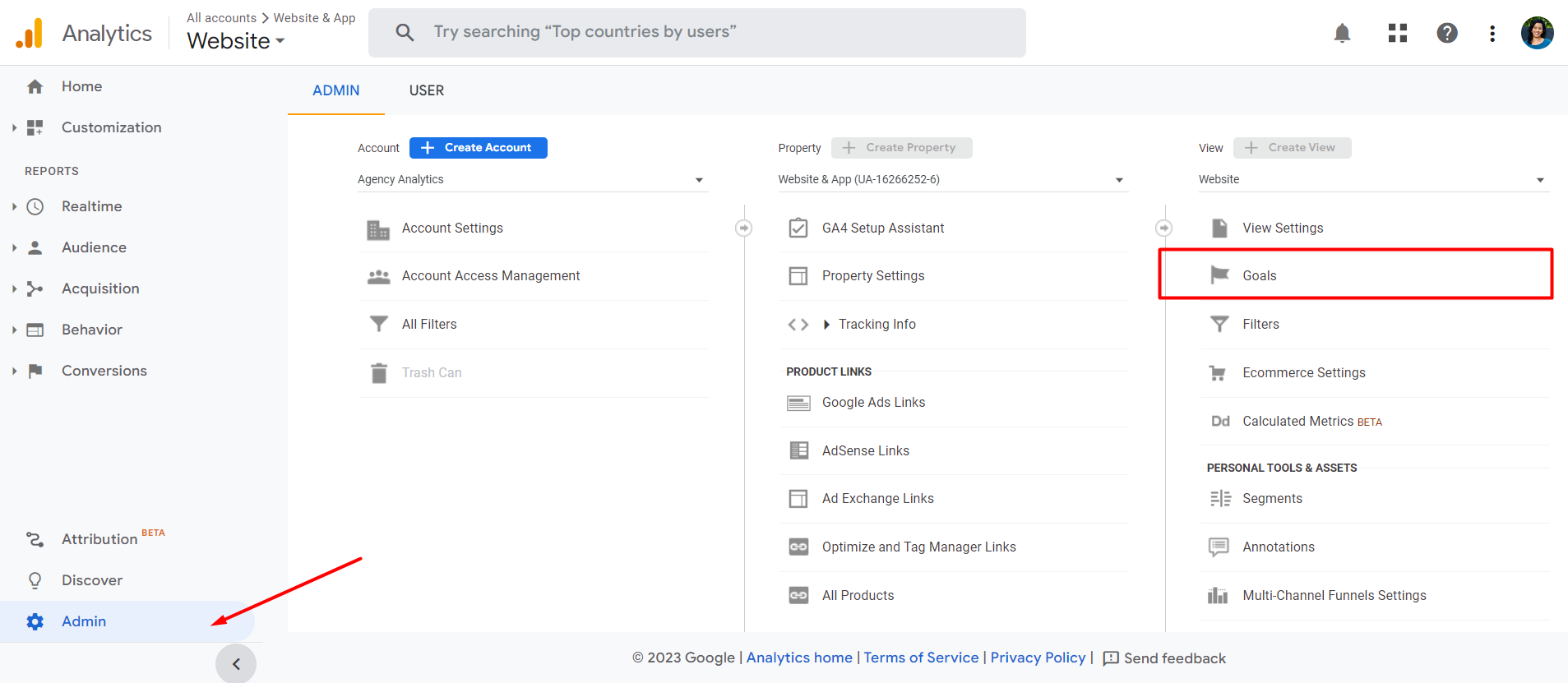Collapse the left sidebar with chevron button
This screenshot has height=683, width=1568.
point(236,664)
